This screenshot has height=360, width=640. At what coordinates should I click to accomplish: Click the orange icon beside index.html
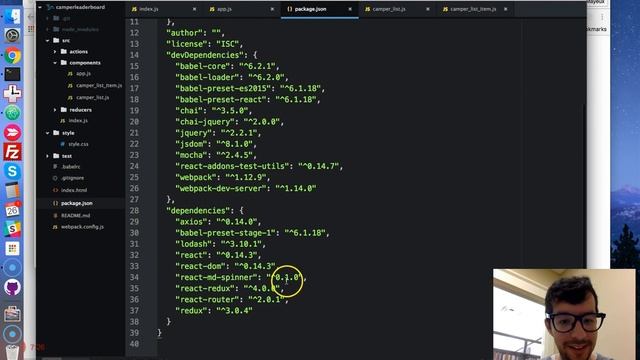pos(55,190)
